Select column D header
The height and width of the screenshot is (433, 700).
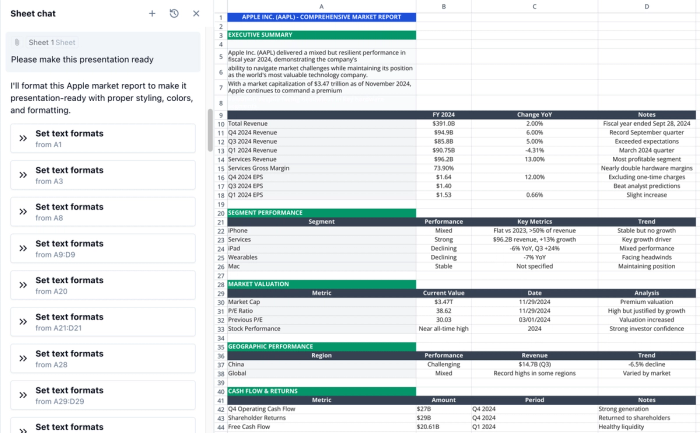647,6
